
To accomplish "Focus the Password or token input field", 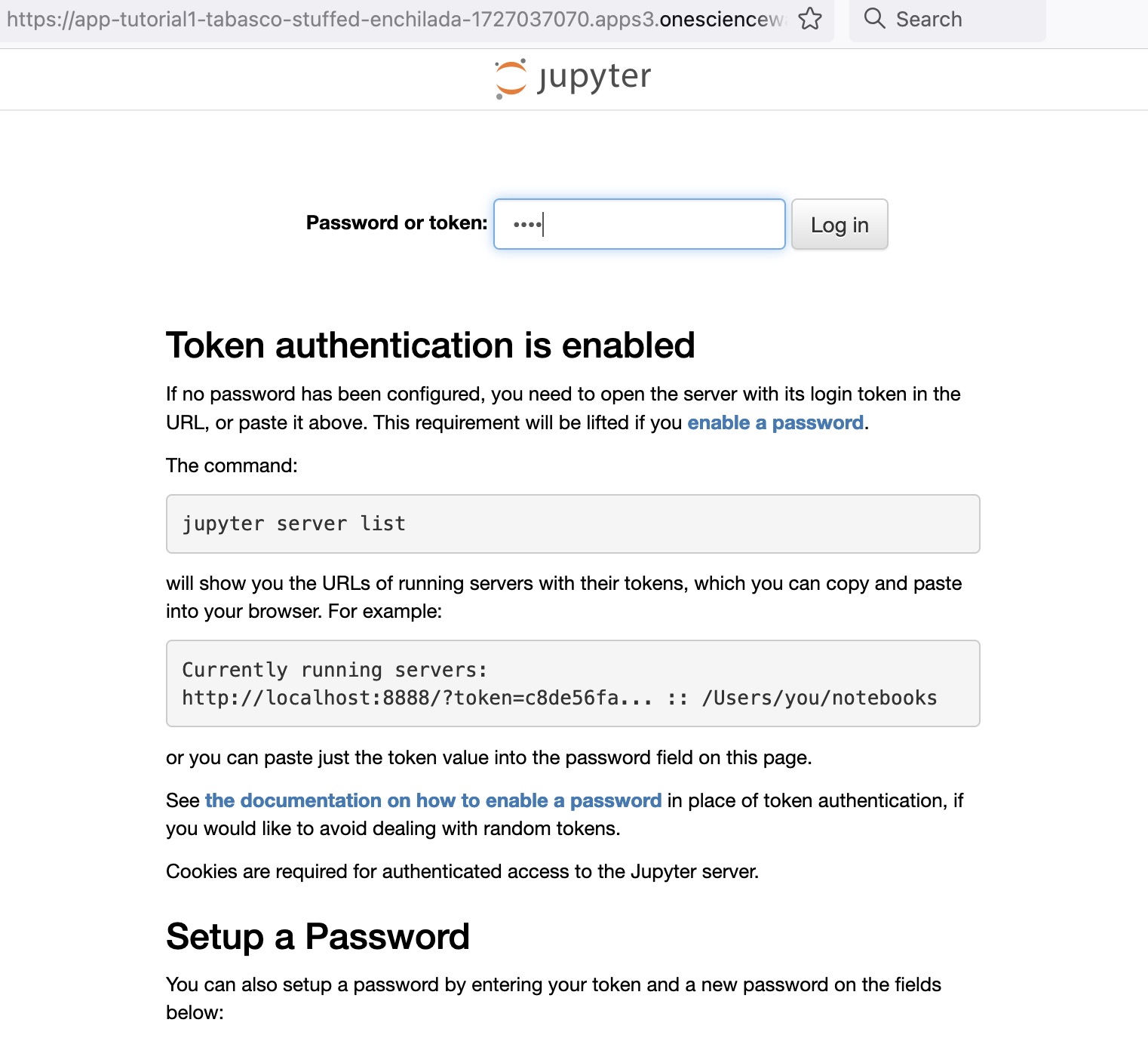I will (x=639, y=224).
